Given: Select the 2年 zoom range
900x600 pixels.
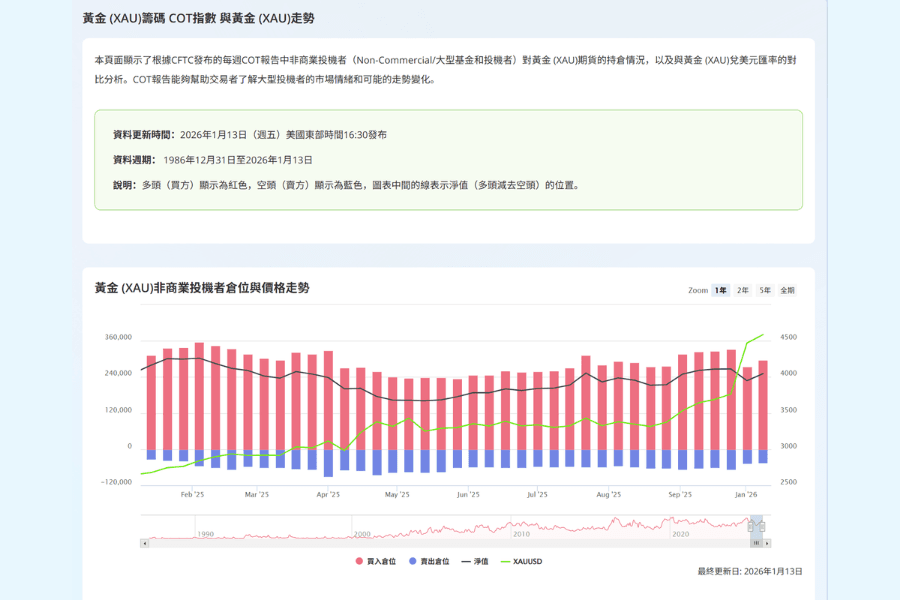Looking at the screenshot, I should click(742, 290).
